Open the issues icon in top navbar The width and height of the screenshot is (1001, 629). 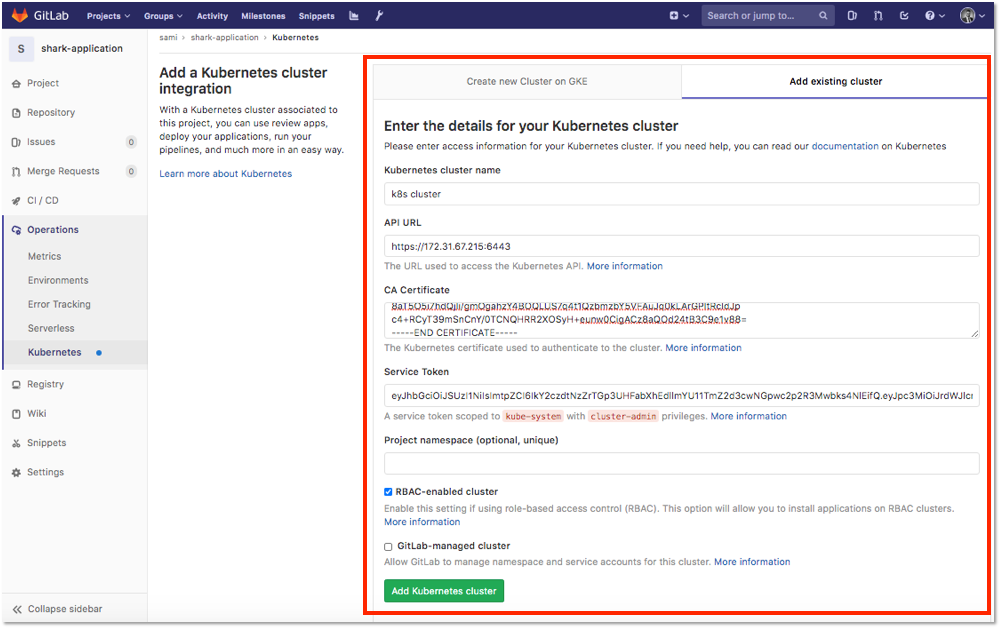pyautogui.click(x=852, y=16)
